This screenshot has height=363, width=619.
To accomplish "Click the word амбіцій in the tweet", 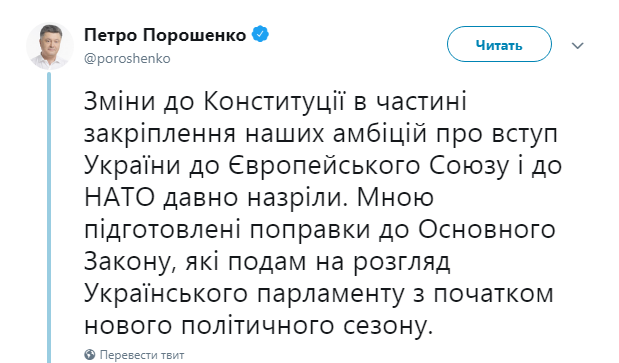I will pos(380,133).
